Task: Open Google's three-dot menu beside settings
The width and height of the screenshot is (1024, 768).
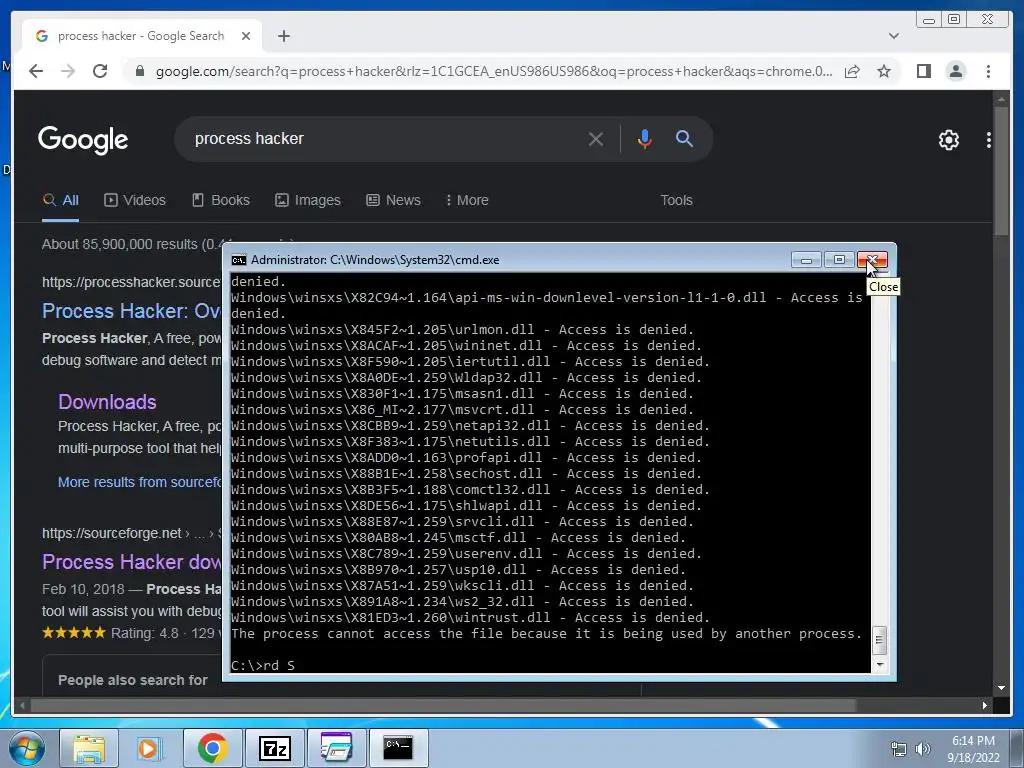Action: (989, 140)
